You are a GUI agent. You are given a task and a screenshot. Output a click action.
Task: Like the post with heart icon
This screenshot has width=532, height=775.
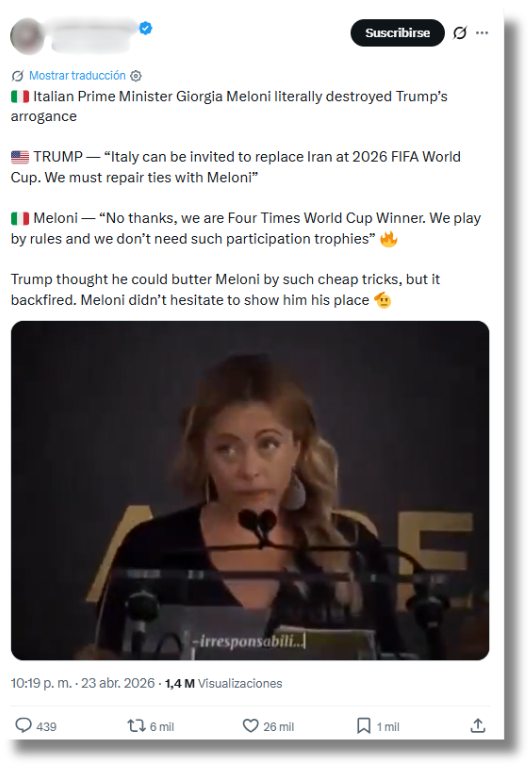(251, 726)
